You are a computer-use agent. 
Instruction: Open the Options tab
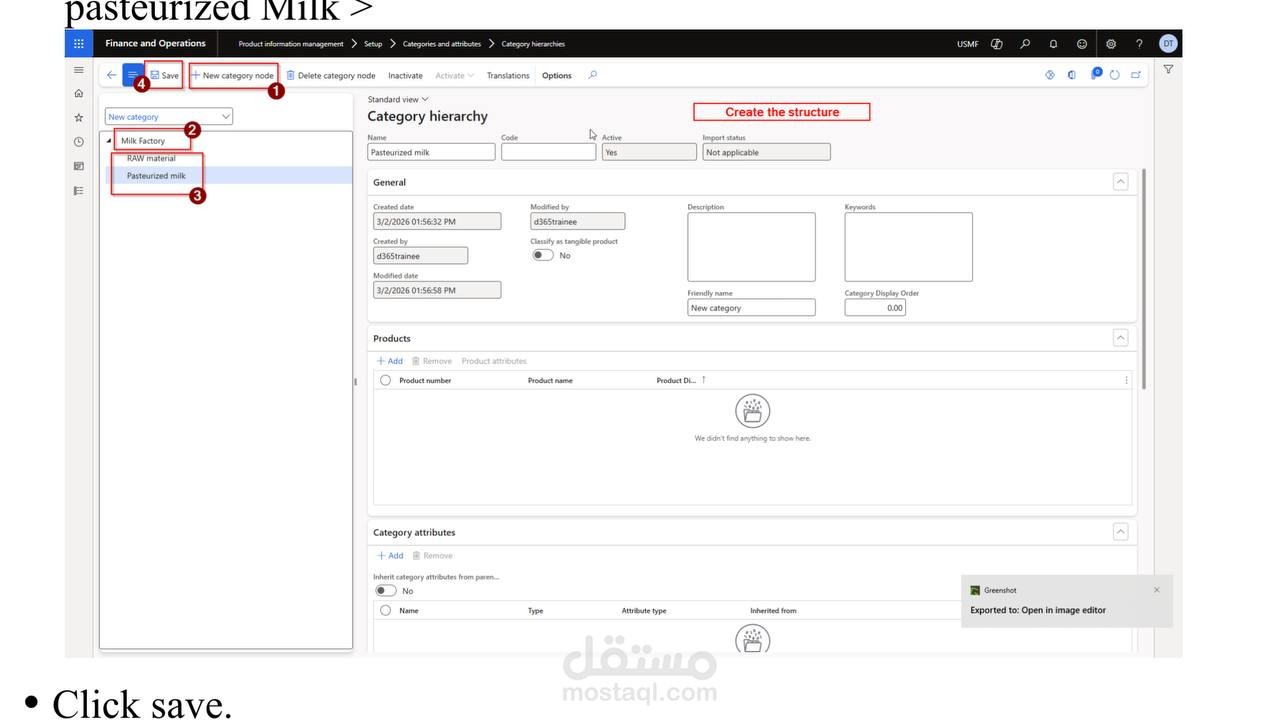[x=557, y=75]
